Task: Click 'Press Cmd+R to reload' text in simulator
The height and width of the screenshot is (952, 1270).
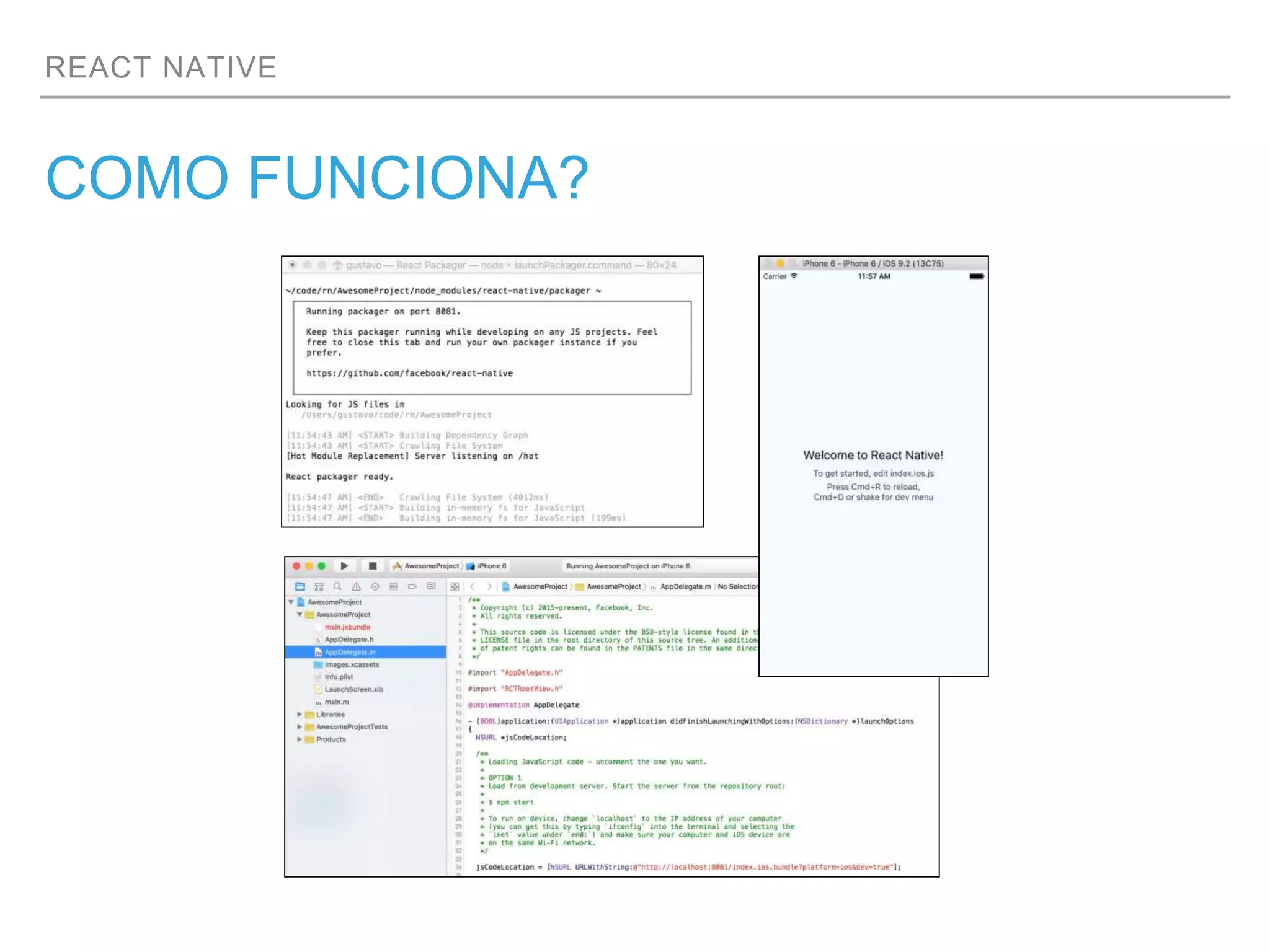Action: pyautogui.click(x=873, y=487)
